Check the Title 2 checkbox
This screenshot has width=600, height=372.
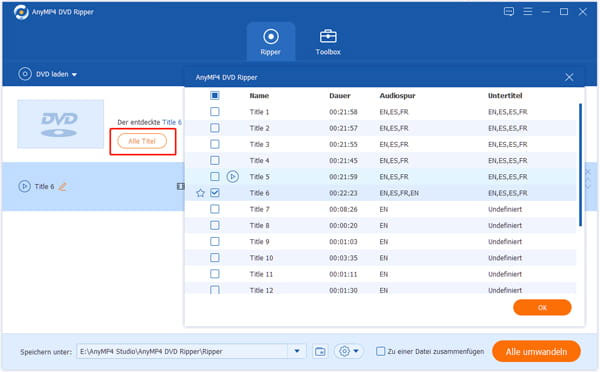point(215,128)
